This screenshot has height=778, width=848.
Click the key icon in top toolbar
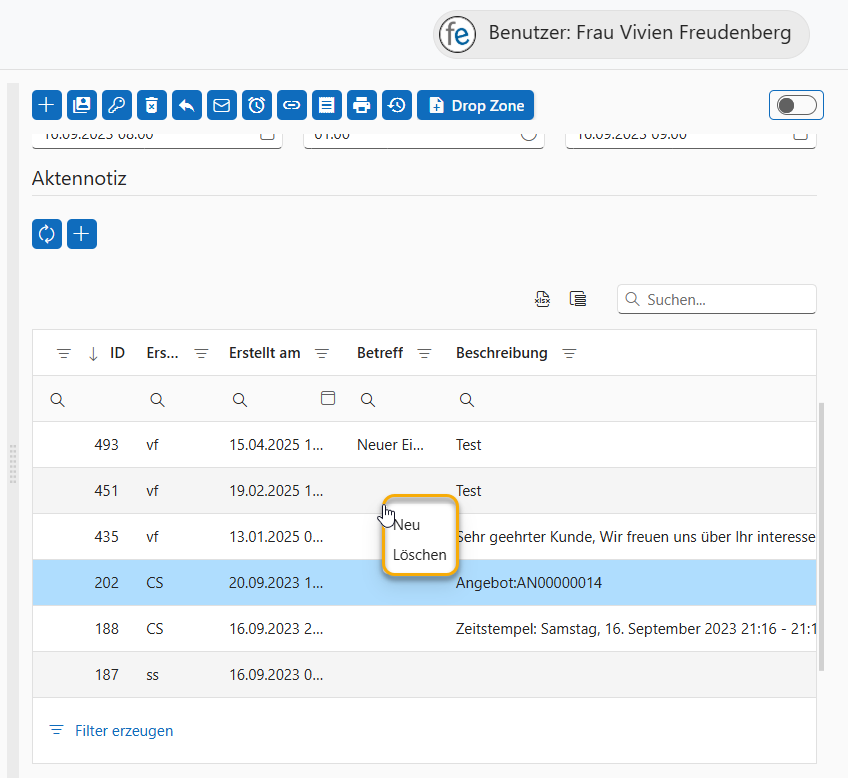[117, 105]
